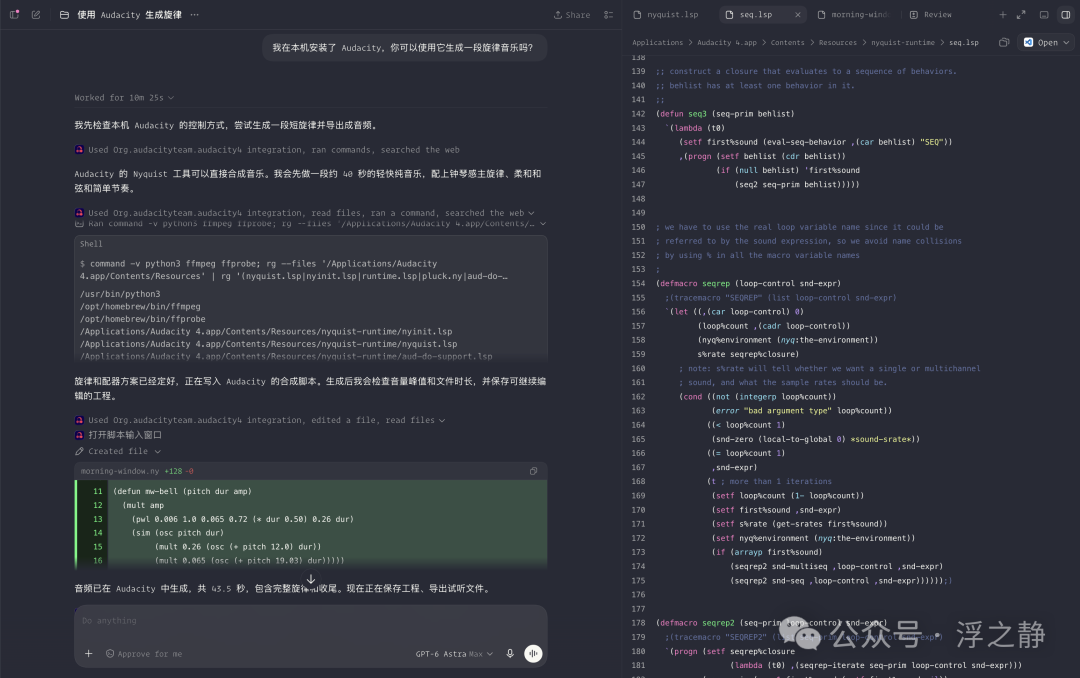Toggle the left sidebar icon with pink dot
Viewport: 1080px width, 678px height.
(14, 14)
